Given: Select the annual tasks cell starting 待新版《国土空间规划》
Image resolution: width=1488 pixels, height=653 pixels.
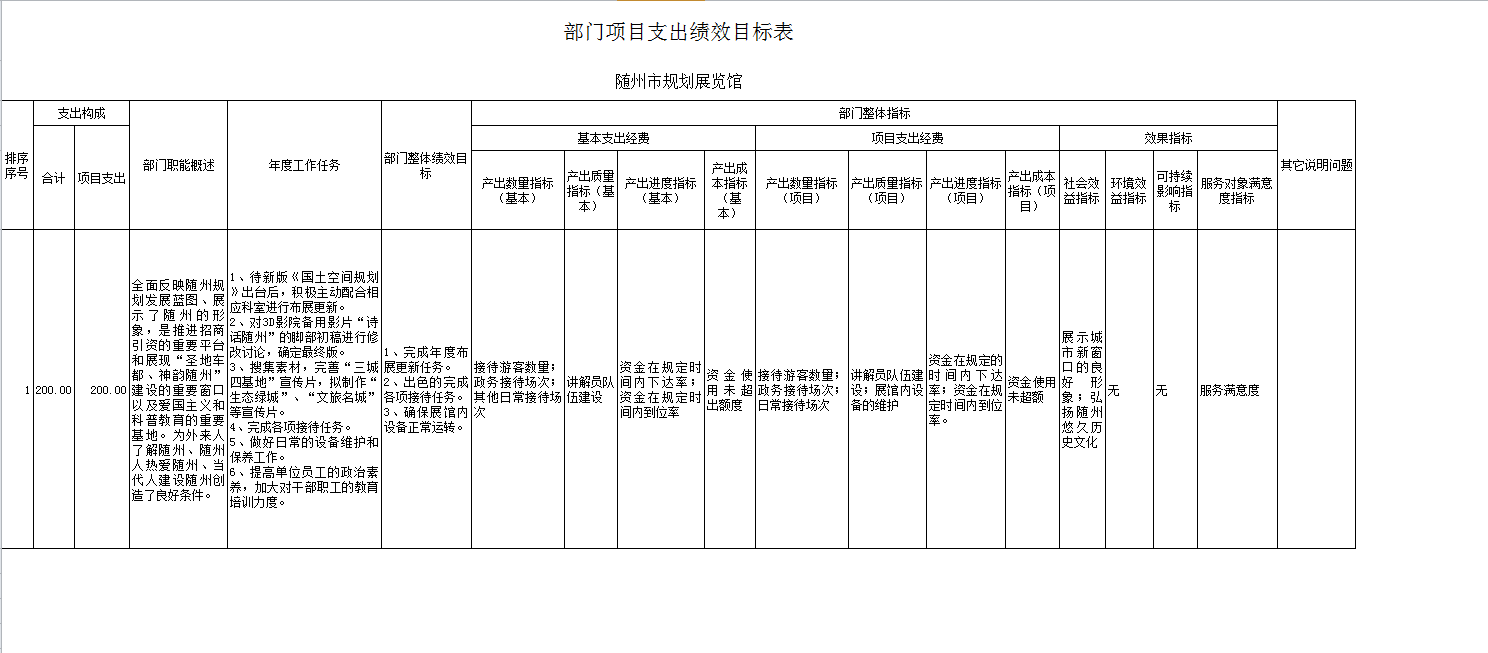Looking at the screenshot, I should tap(304, 389).
